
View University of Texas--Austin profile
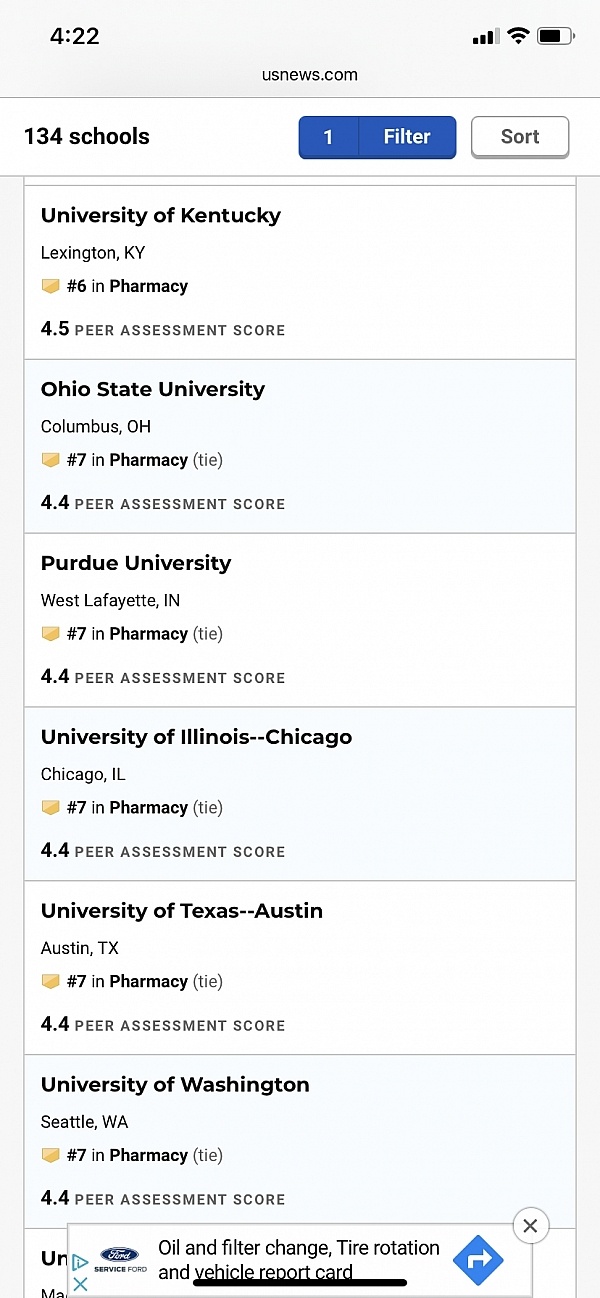pyautogui.click(x=182, y=911)
